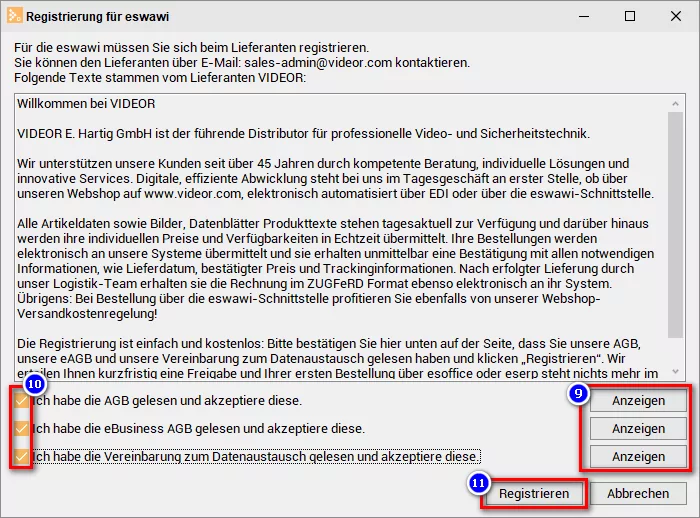The image size is (700, 518).
Task: Click Anzeigen next to the eBusiness AGB line
Action: [x=638, y=429]
